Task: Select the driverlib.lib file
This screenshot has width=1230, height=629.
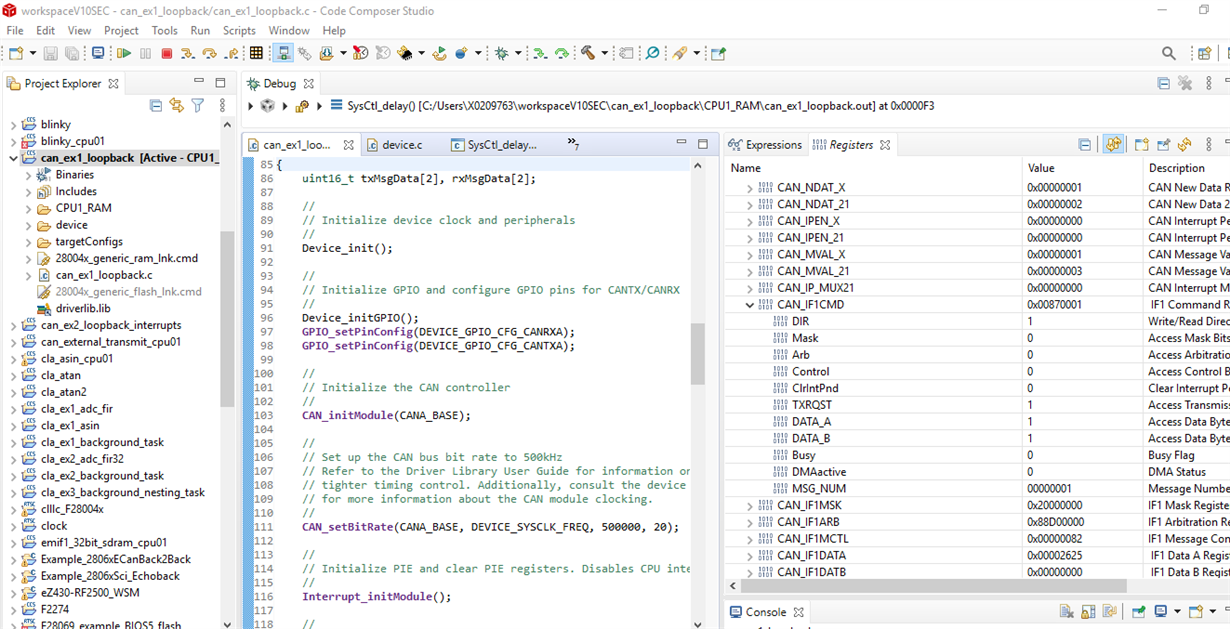Action: click(83, 308)
